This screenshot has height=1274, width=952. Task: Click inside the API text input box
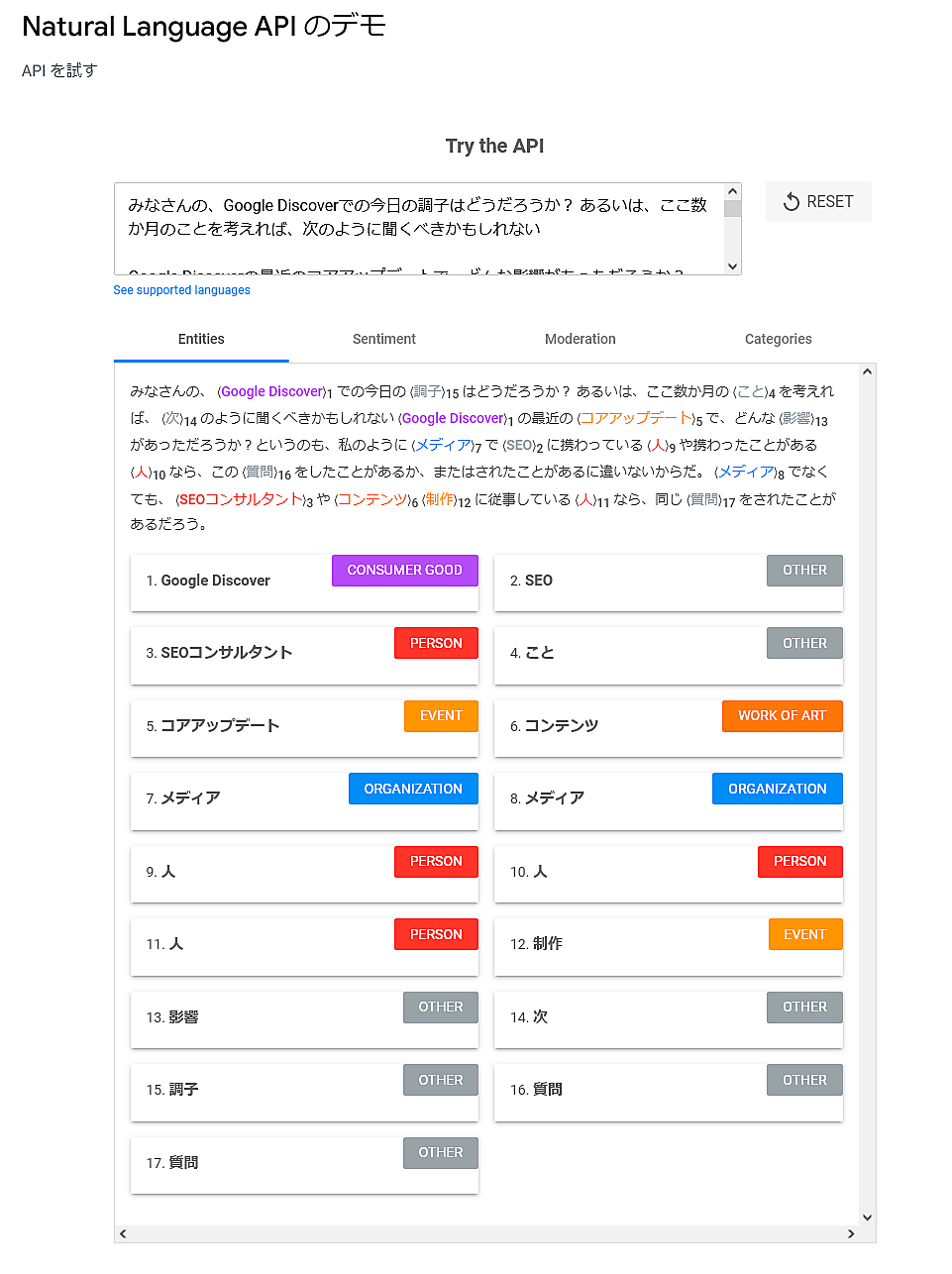(x=416, y=228)
